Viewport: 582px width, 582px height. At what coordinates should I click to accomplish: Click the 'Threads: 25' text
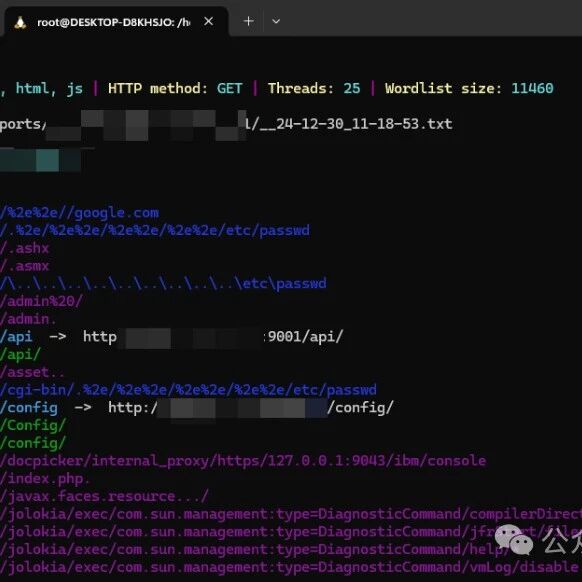click(x=314, y=89)
